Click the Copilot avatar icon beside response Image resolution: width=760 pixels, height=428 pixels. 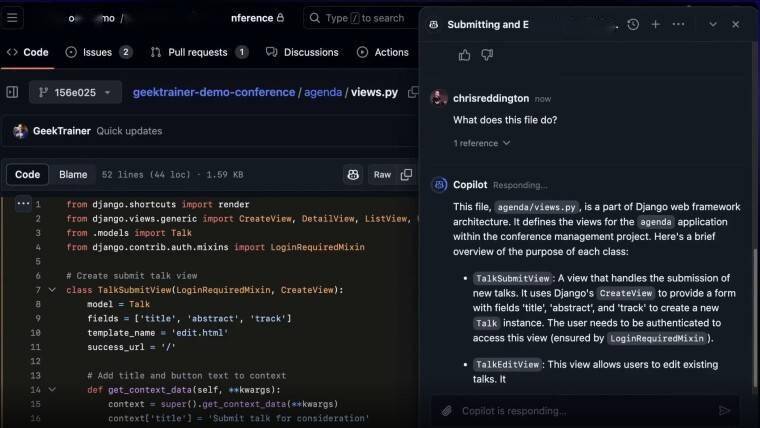tap(439, 185)
